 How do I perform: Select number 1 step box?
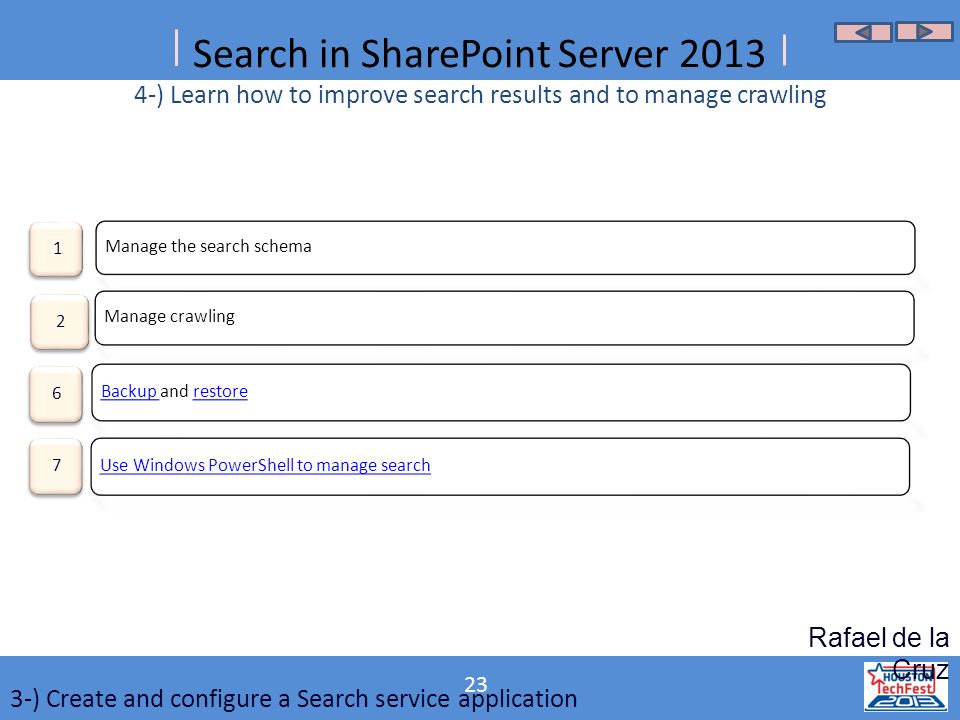[x=56, y=249]
